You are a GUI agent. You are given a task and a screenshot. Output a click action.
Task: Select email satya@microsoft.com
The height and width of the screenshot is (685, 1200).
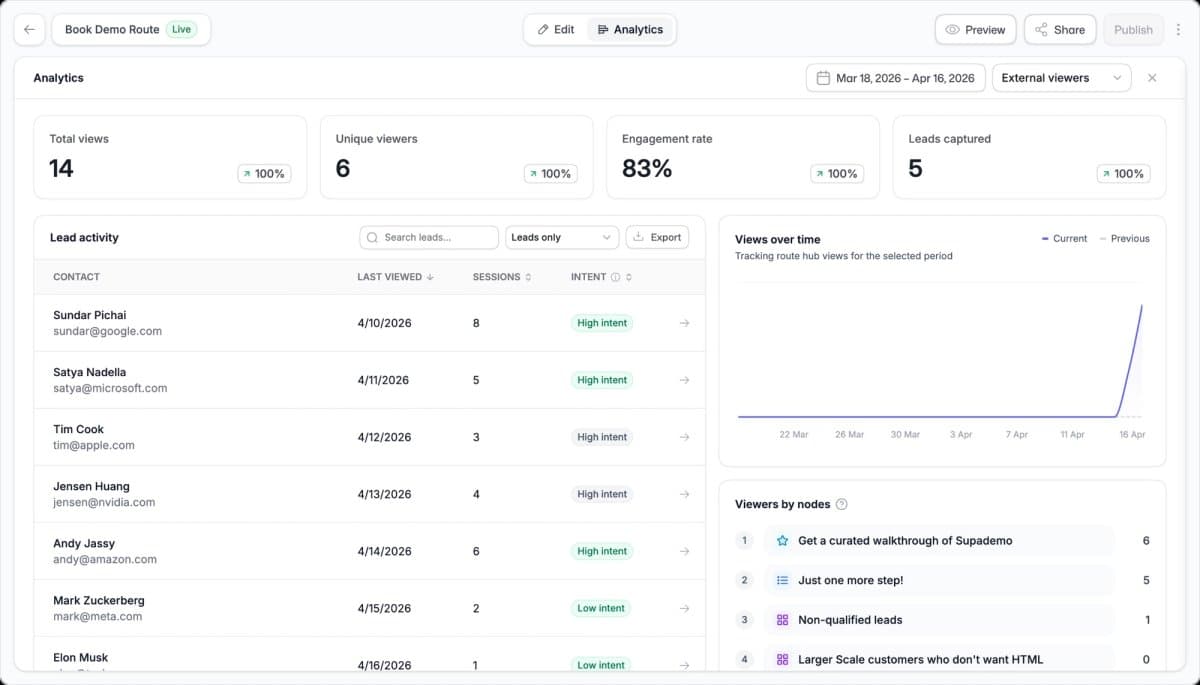click(110, 388)
